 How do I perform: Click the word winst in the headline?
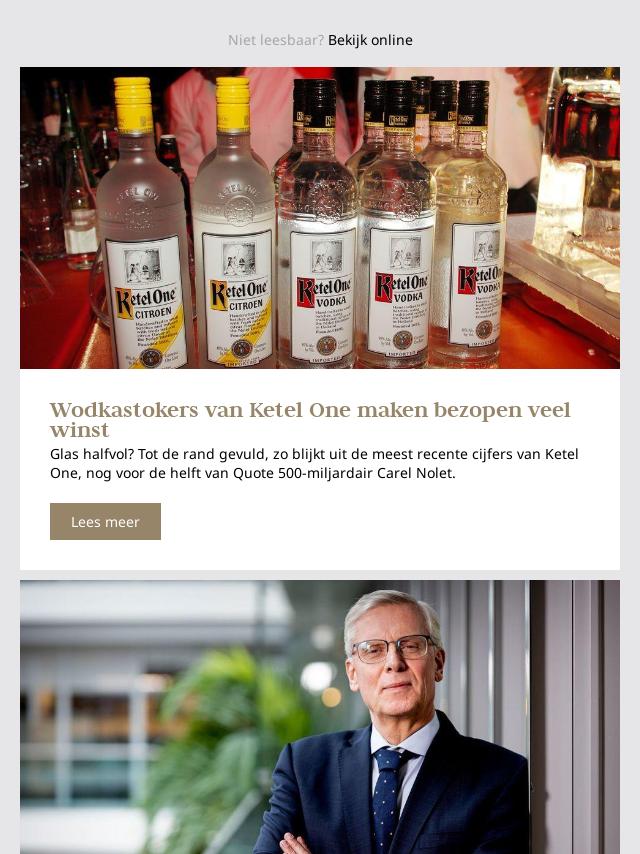pyautogui.click(x=80, y=430)
